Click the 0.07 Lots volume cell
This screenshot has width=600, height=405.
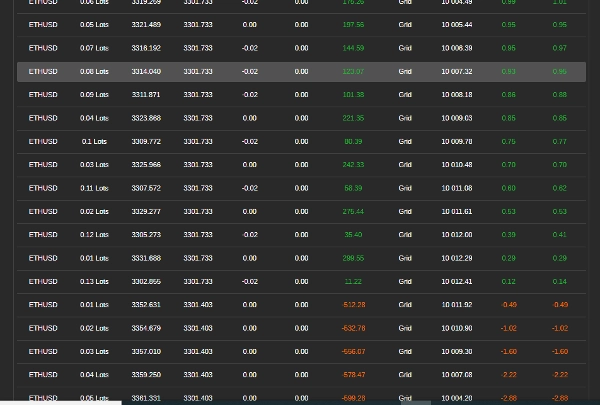[x=94, y=48]
